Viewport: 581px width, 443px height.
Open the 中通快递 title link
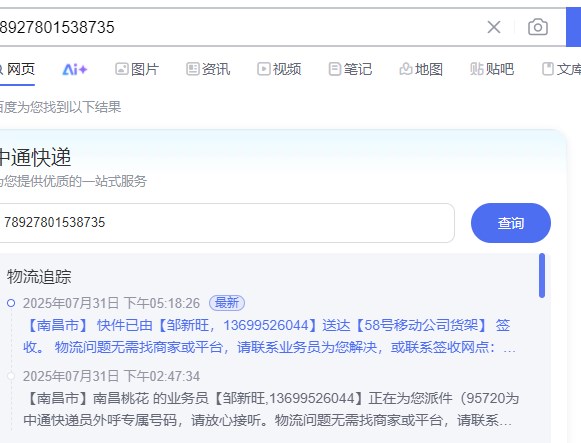(x=35, y=157)
